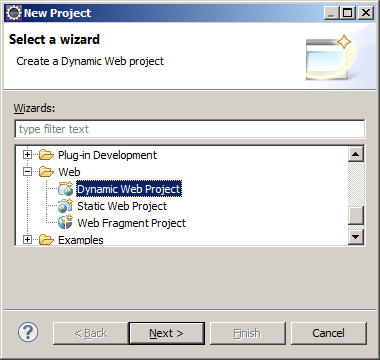Select Web Fragment Project wizard
380x360 pixels.
coord(131,223)
